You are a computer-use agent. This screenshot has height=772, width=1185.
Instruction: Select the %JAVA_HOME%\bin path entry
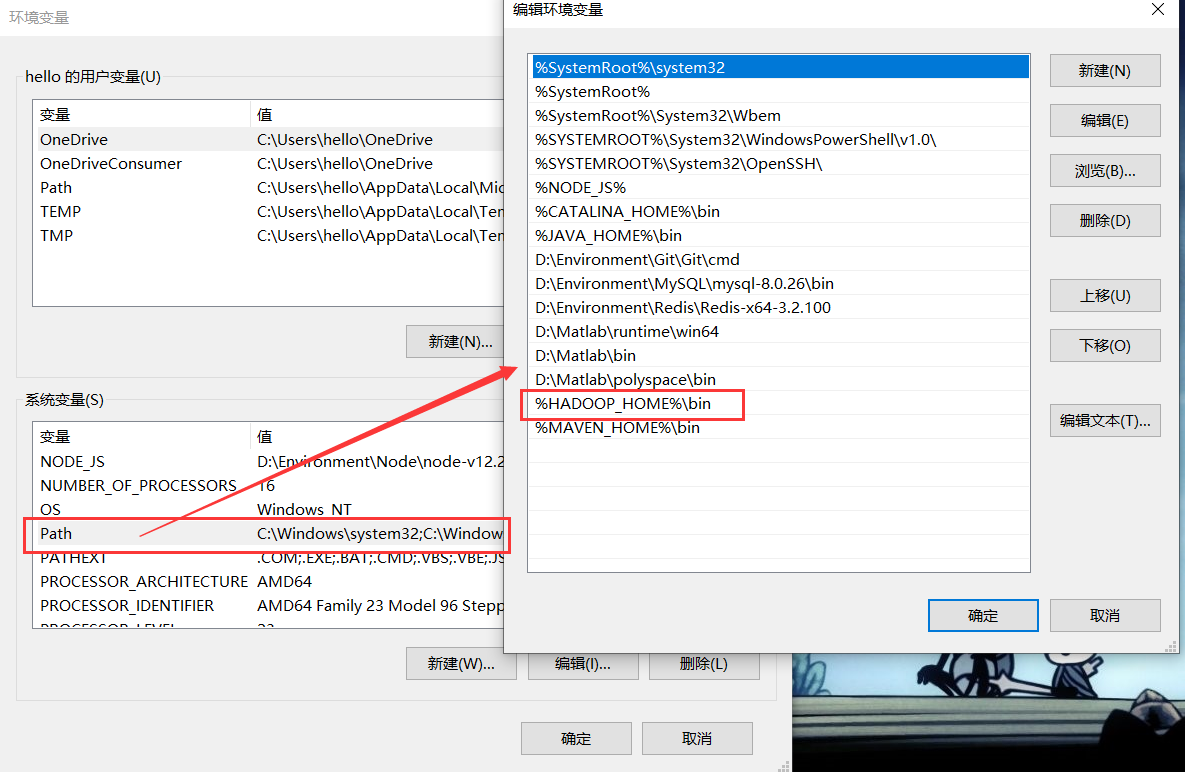[608, 236]
